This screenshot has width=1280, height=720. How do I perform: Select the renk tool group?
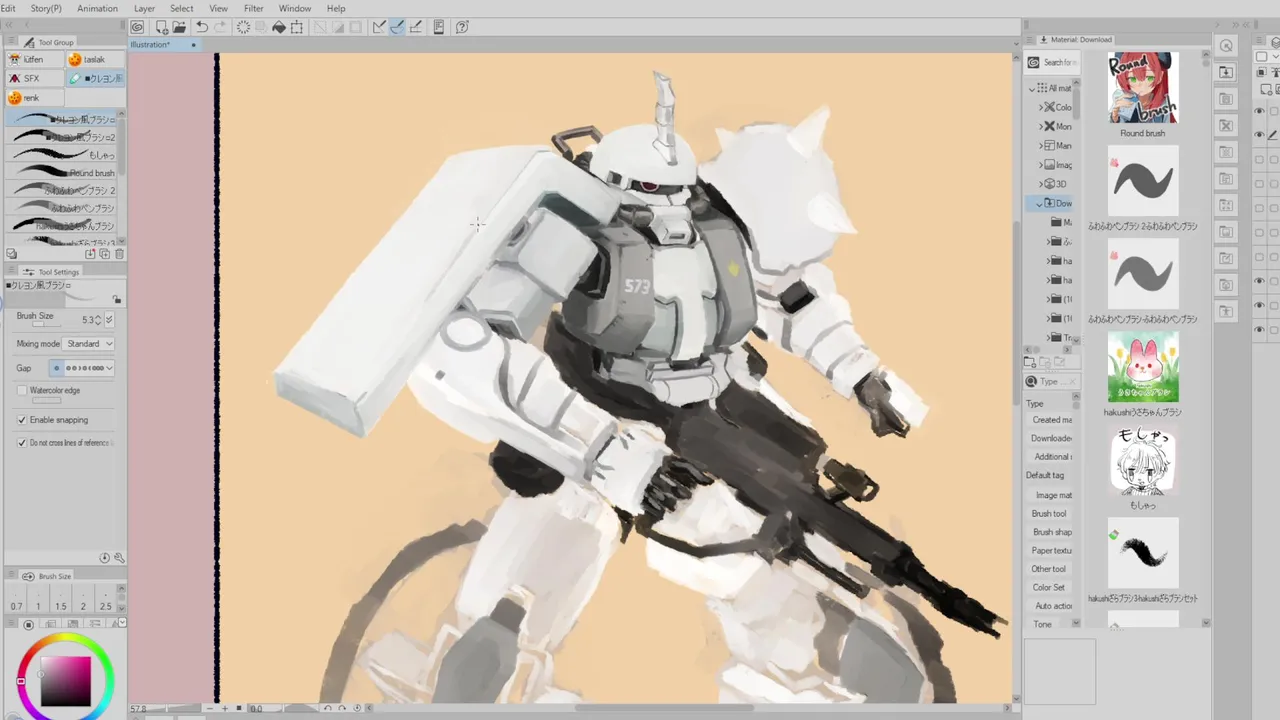[x=34, y=97]
